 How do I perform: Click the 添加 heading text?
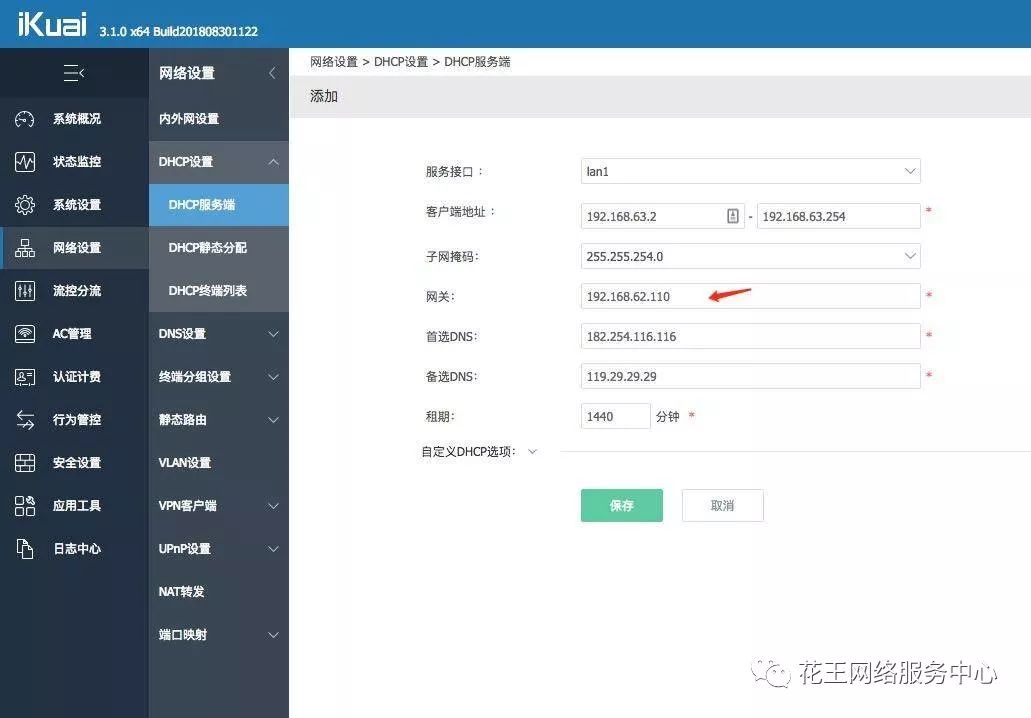pyautogui.click(x=324, y=96)
